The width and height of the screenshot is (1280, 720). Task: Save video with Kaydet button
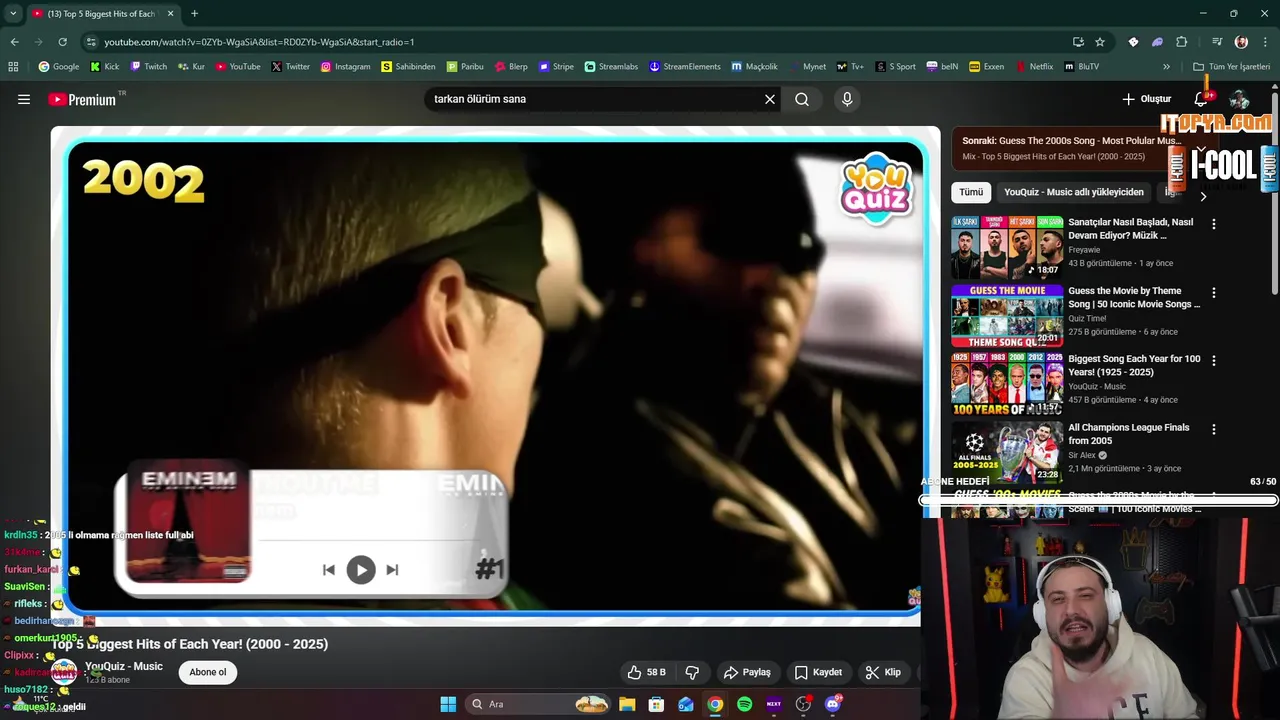coord(818,672)
